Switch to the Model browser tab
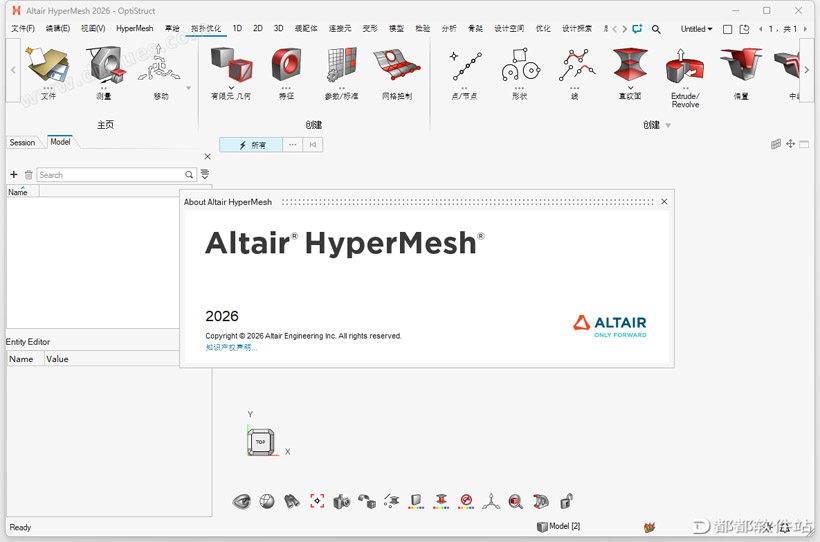The width and height of the screenshot is (820, 542). (x=60, y=142)
